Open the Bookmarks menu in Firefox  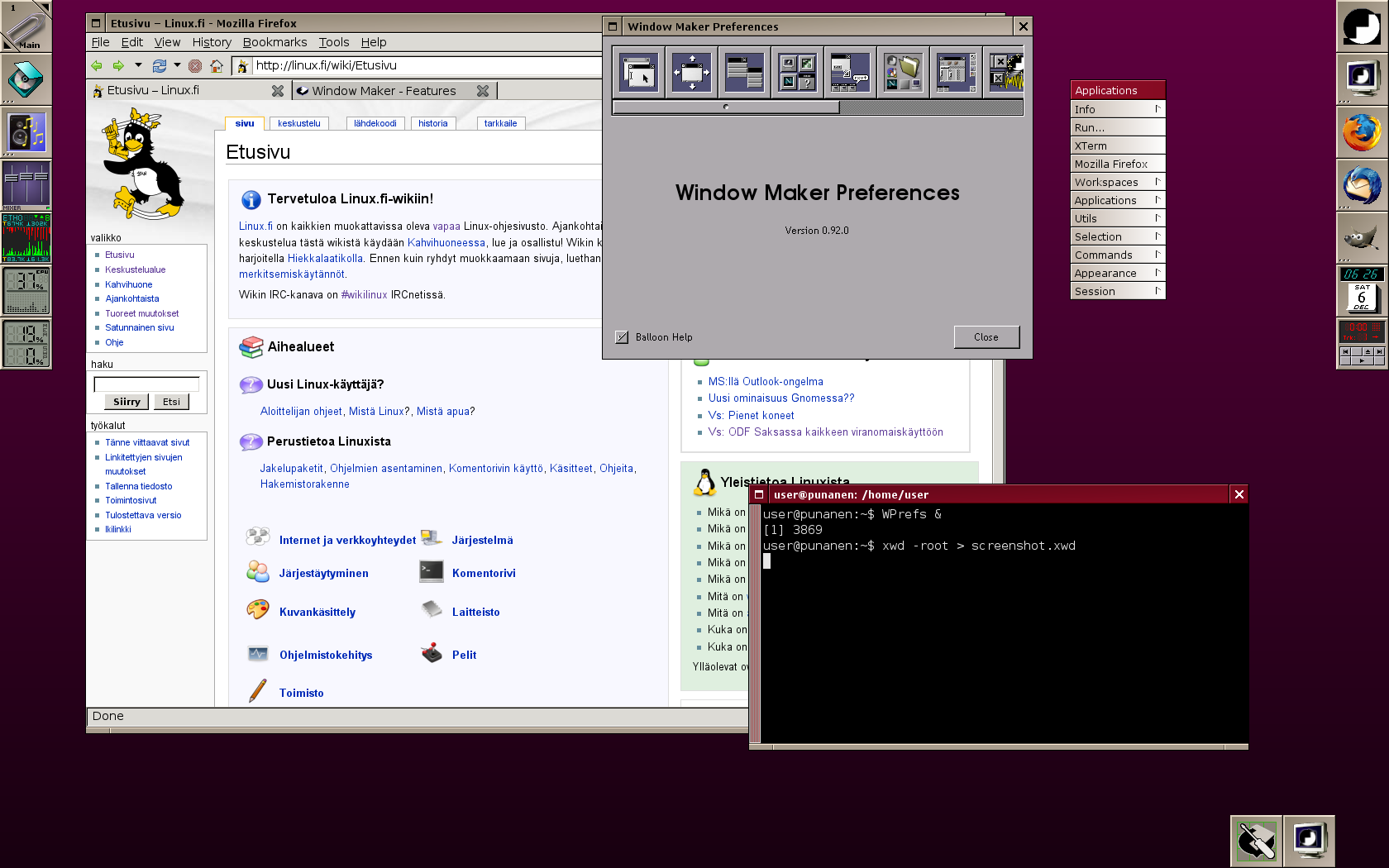[274, 42]
